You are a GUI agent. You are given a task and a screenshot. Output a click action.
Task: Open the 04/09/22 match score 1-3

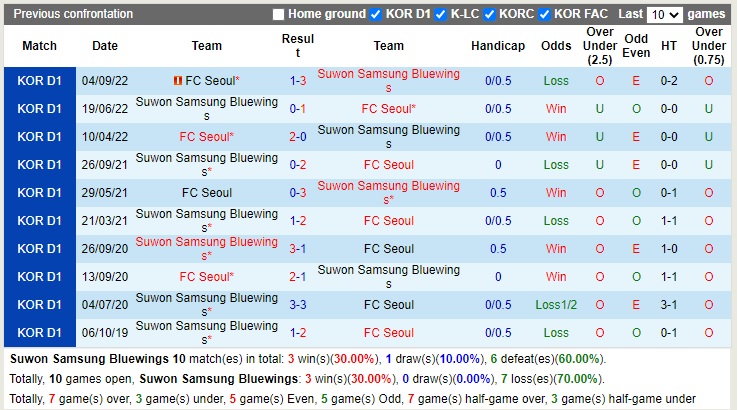[x=298, y=81]
